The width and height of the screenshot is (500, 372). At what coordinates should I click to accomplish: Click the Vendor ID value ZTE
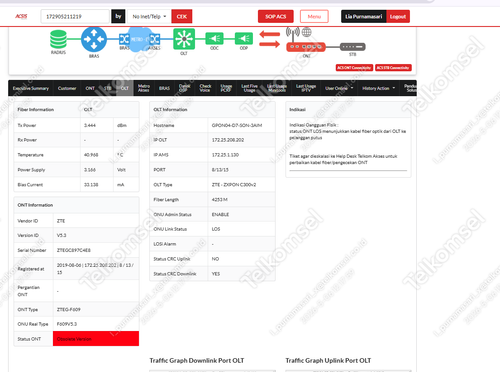point(61,221)
